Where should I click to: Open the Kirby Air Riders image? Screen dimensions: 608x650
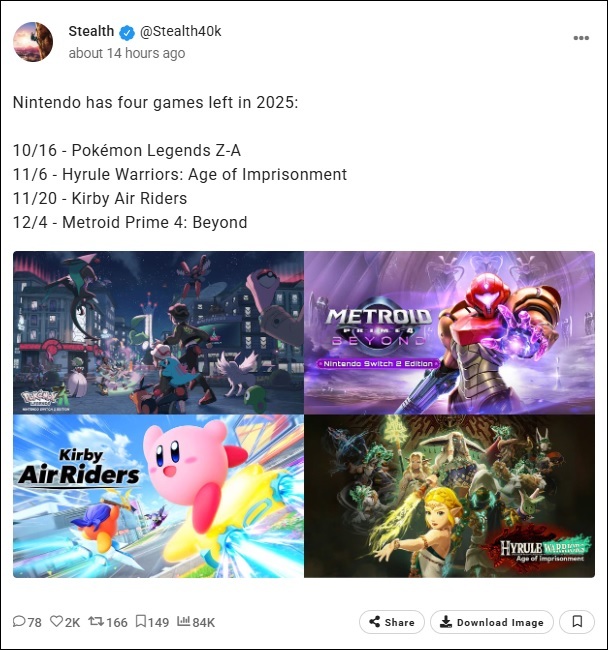158,496
